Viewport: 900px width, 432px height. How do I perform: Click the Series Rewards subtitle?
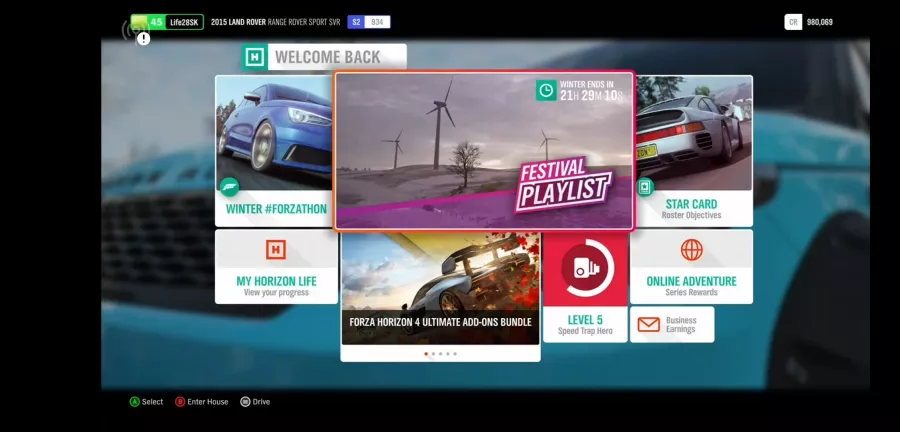[x=691, y=293]
